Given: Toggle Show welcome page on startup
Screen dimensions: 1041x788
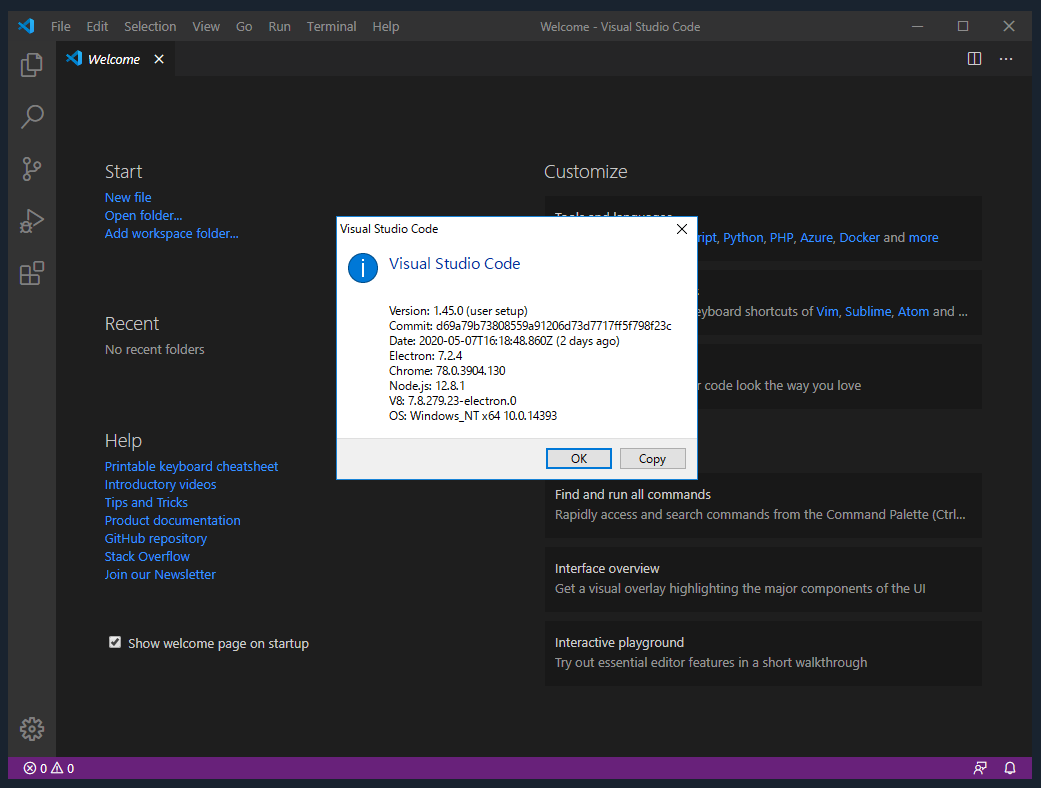Looking at the screenshot, I should (115, 642).
